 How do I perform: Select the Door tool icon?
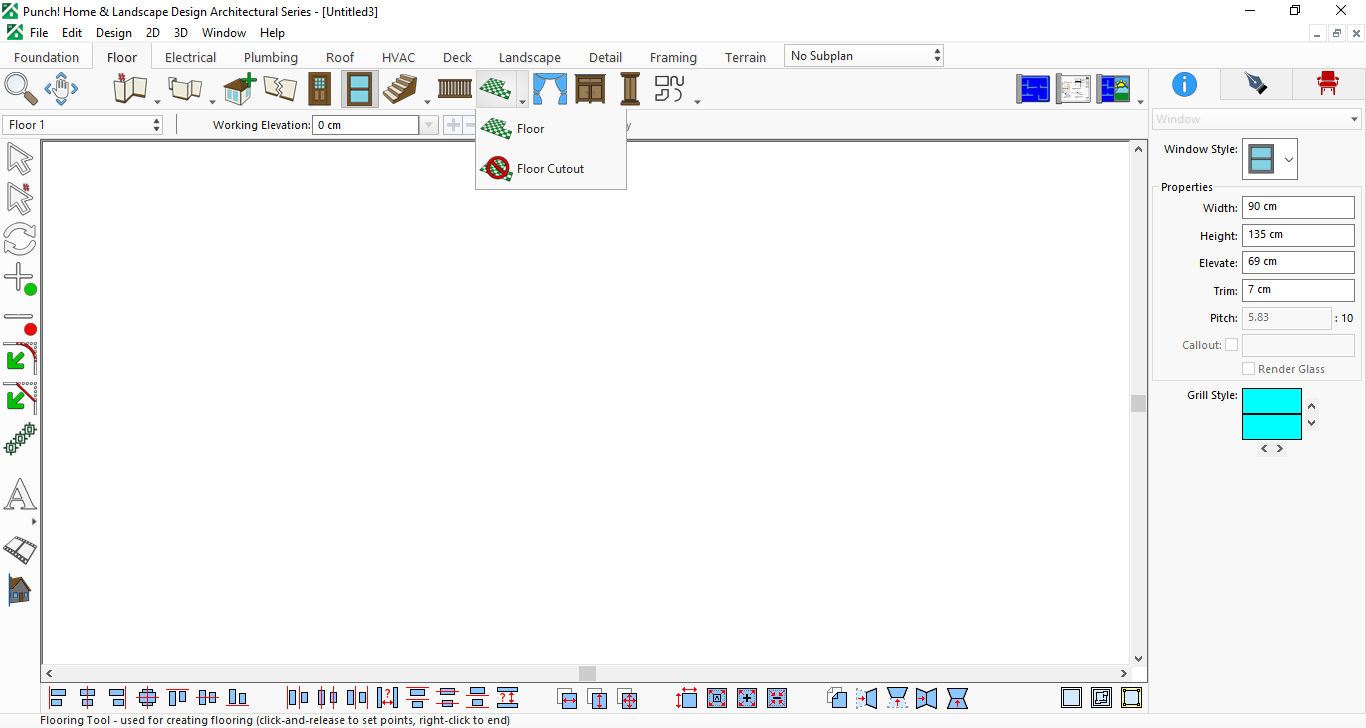pyautogui.click(x=319, y=89)
